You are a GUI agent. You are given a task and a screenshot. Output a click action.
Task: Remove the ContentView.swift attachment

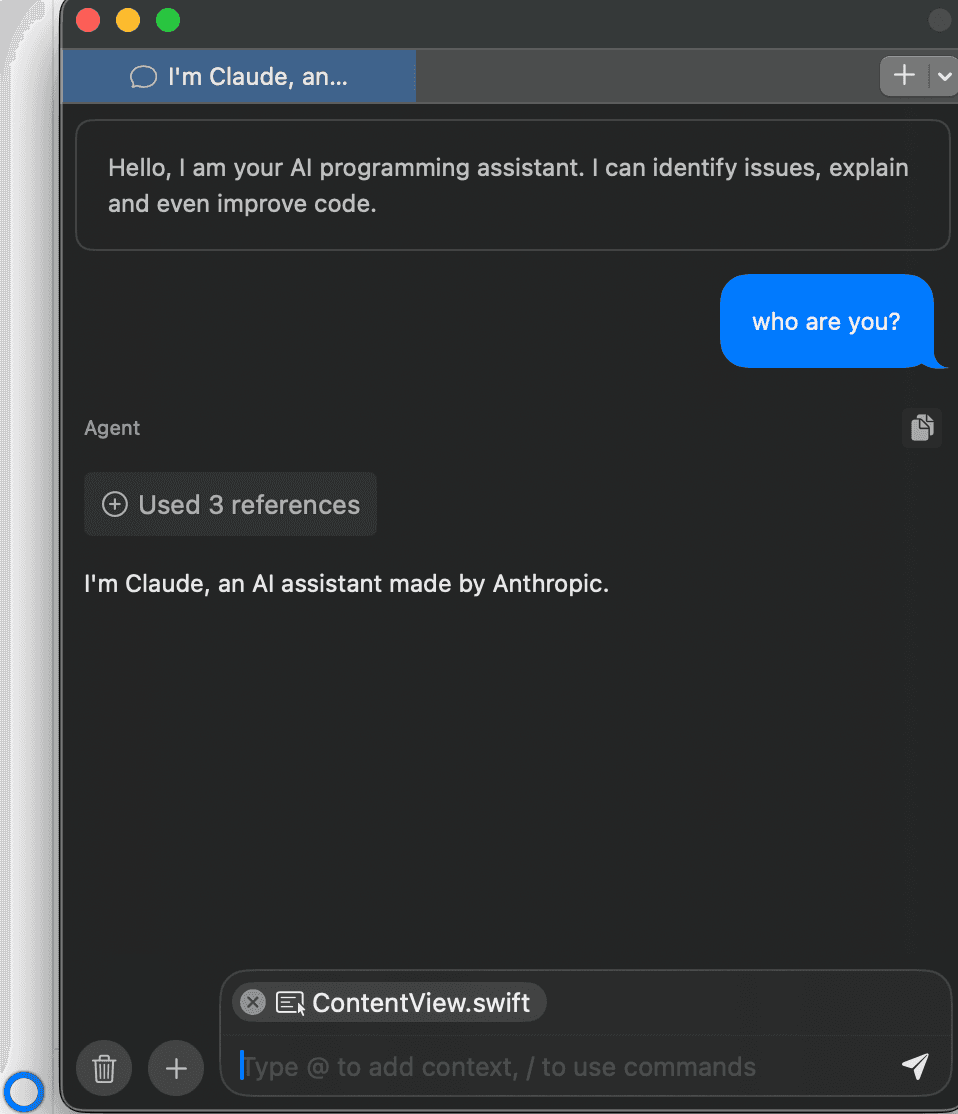pos(253,1002)
